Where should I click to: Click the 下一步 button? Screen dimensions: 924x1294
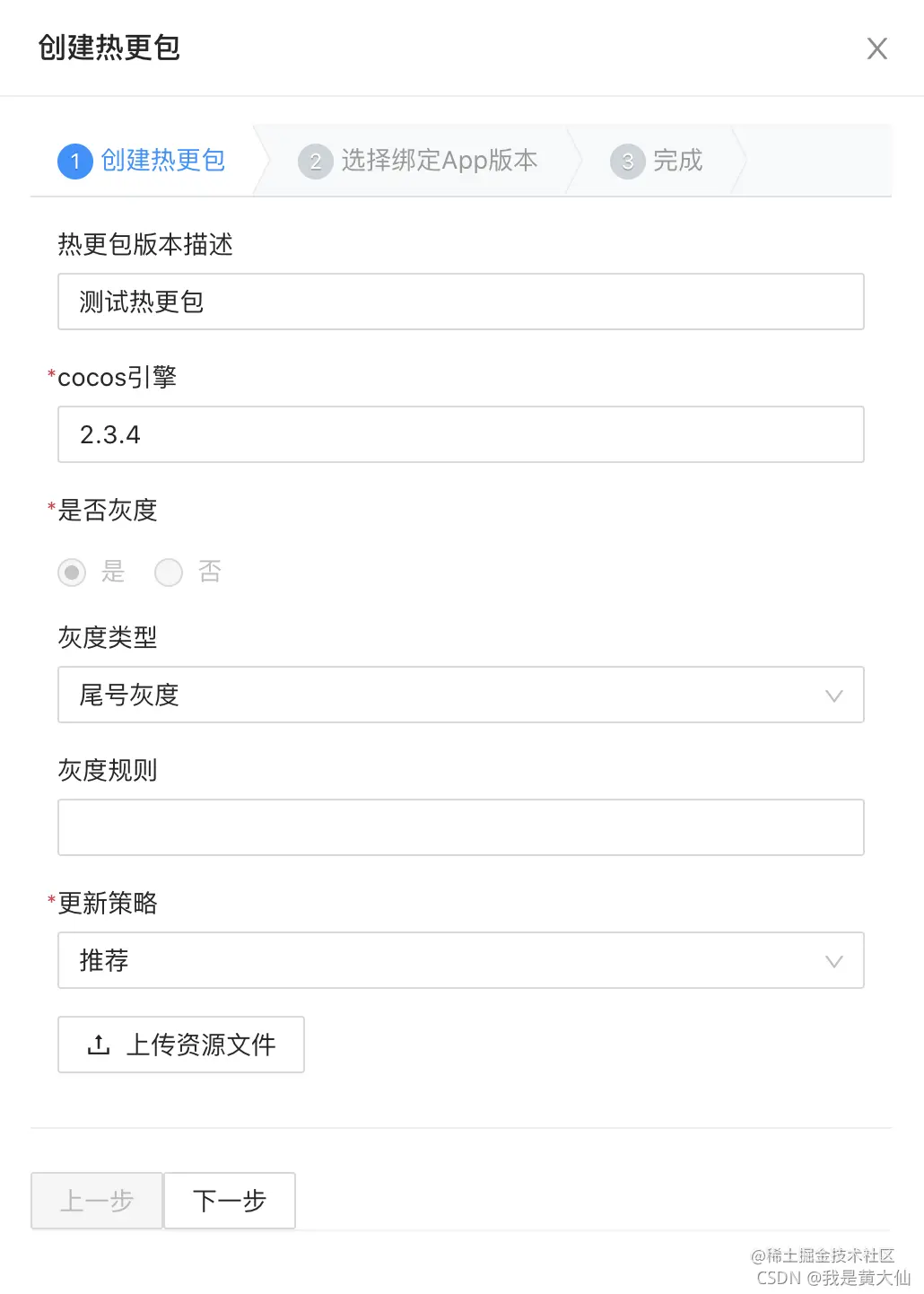229,1201
